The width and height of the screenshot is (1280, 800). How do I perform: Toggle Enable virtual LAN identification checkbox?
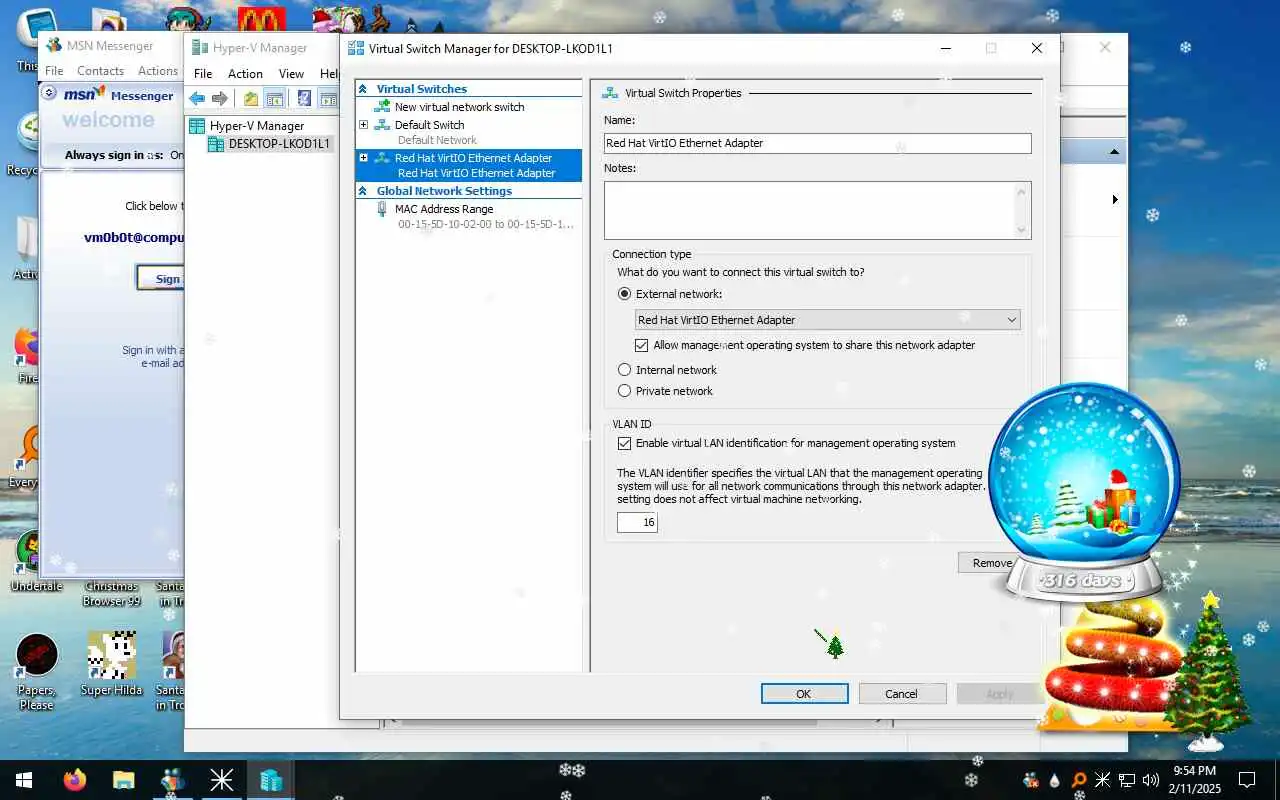625,443
